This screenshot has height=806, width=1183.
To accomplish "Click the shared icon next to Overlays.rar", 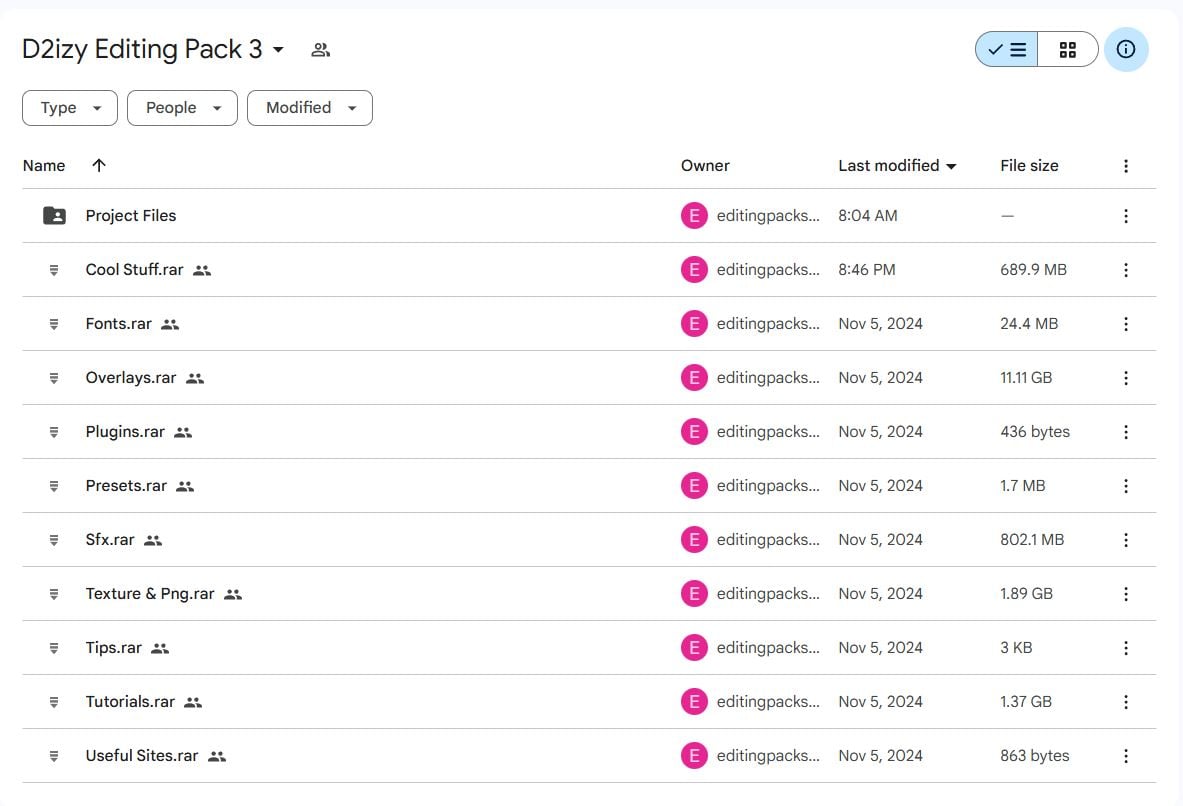I will [195, 378].
